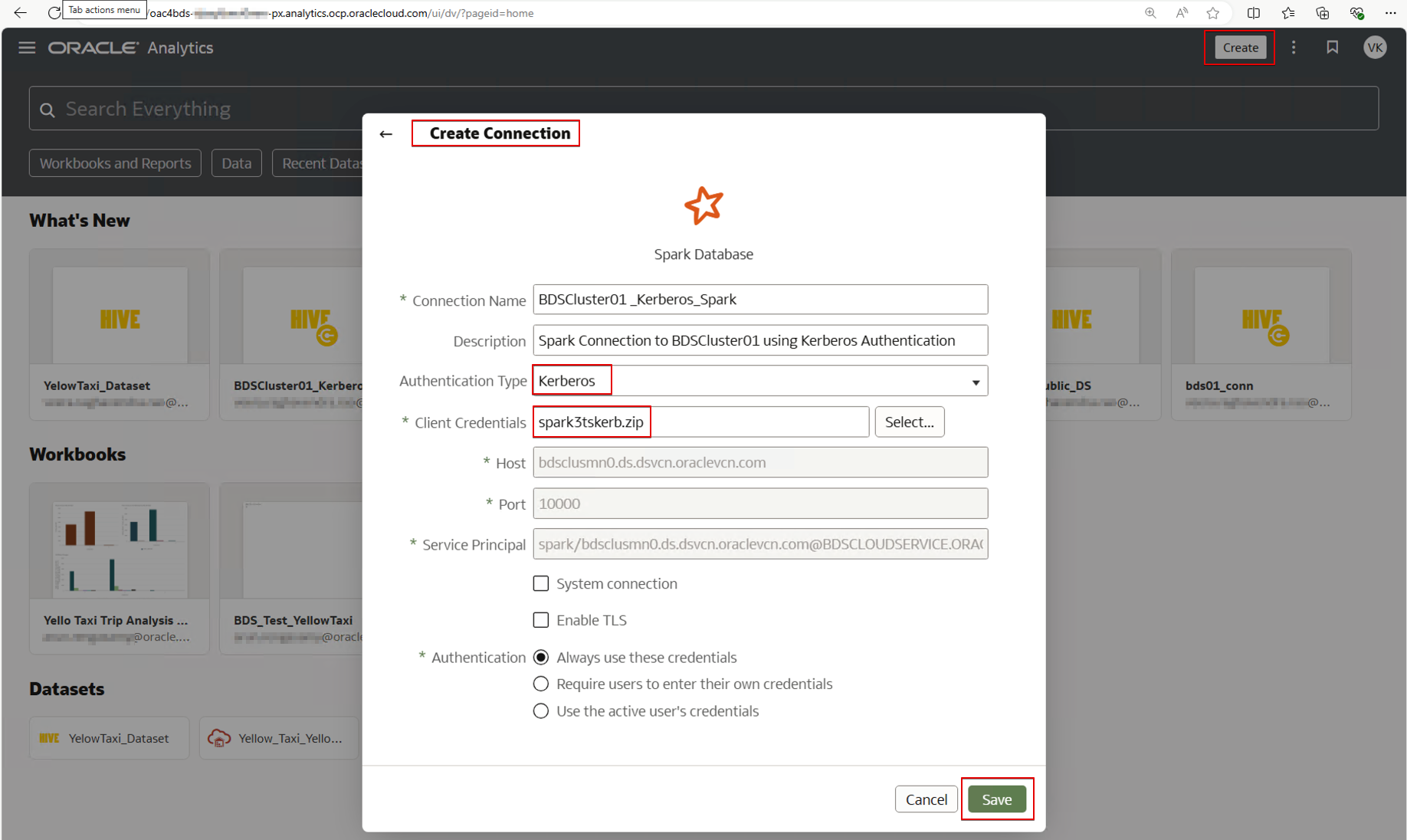This screenshot has width=1407, height=840.
Task: Open browser settings and more menu
Action: pos(1391,12)
